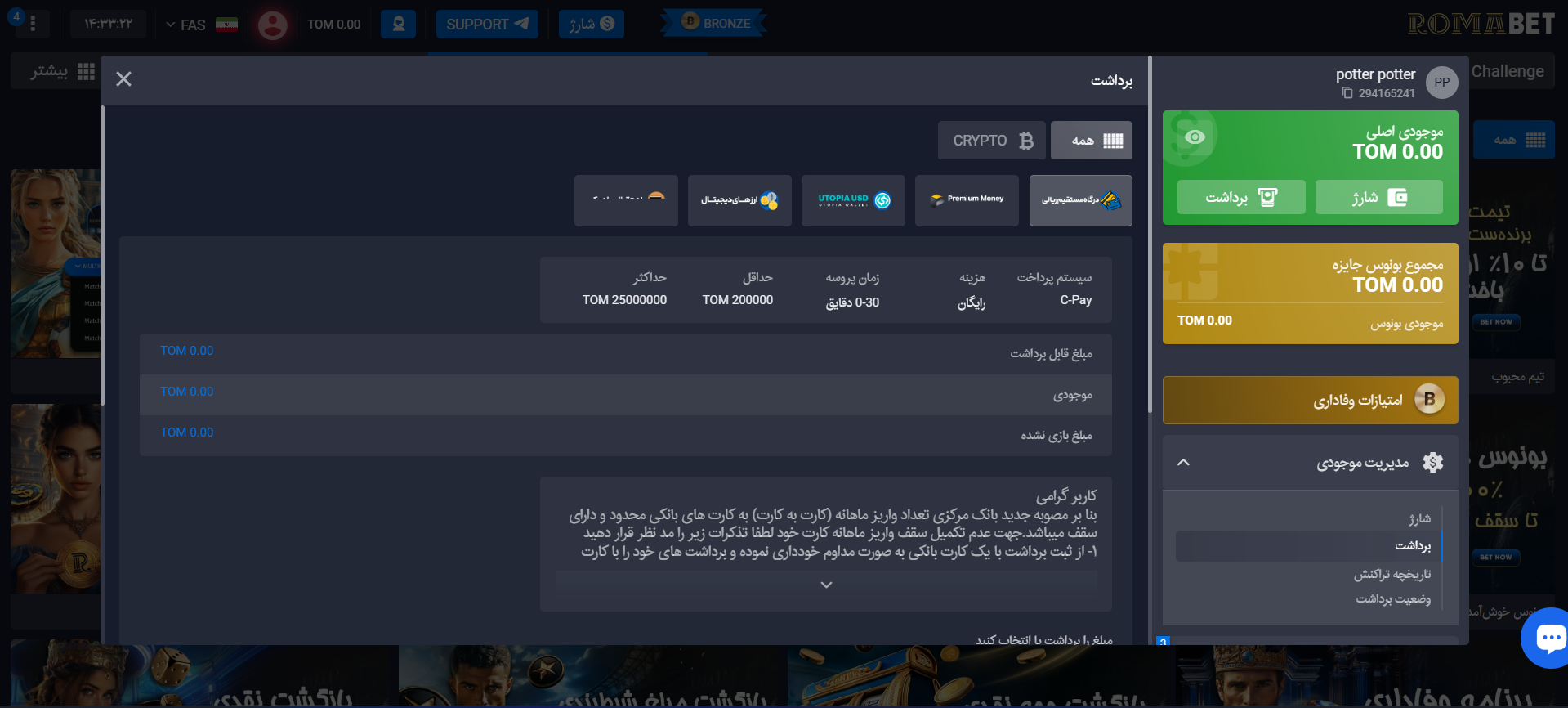Click the حداقل TOM 200000 value

click(737, 300)
